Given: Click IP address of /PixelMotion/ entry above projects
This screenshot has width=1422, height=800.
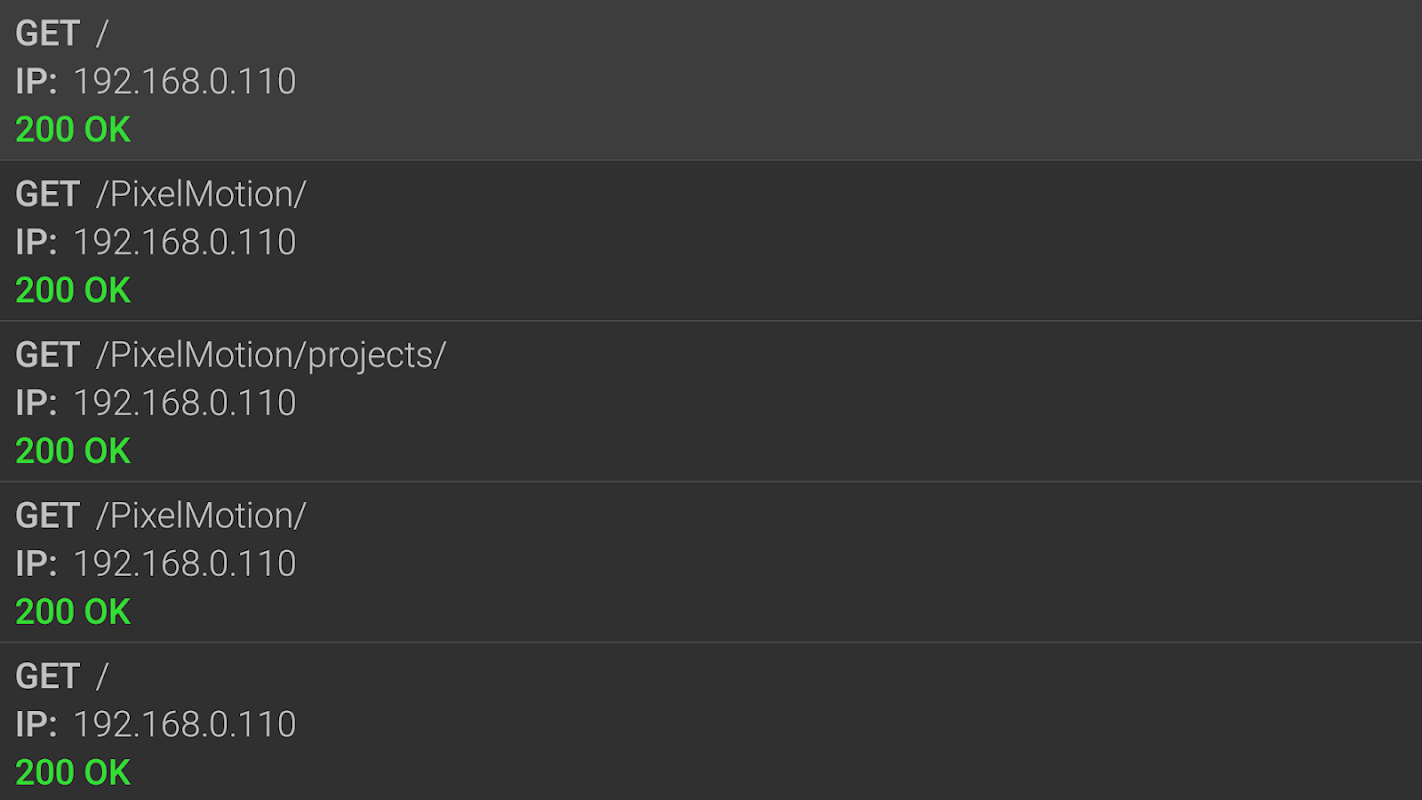Looking at the screenshot, I should pyautogui.click(x=184, y=243).
